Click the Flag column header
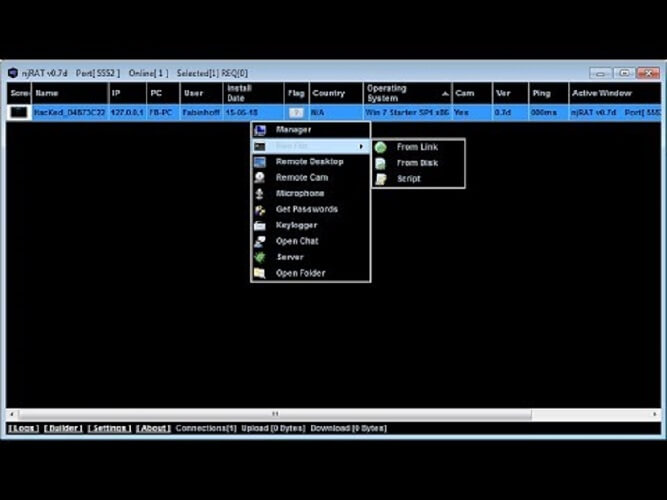667x500 pixels. (x=296, y=93)
